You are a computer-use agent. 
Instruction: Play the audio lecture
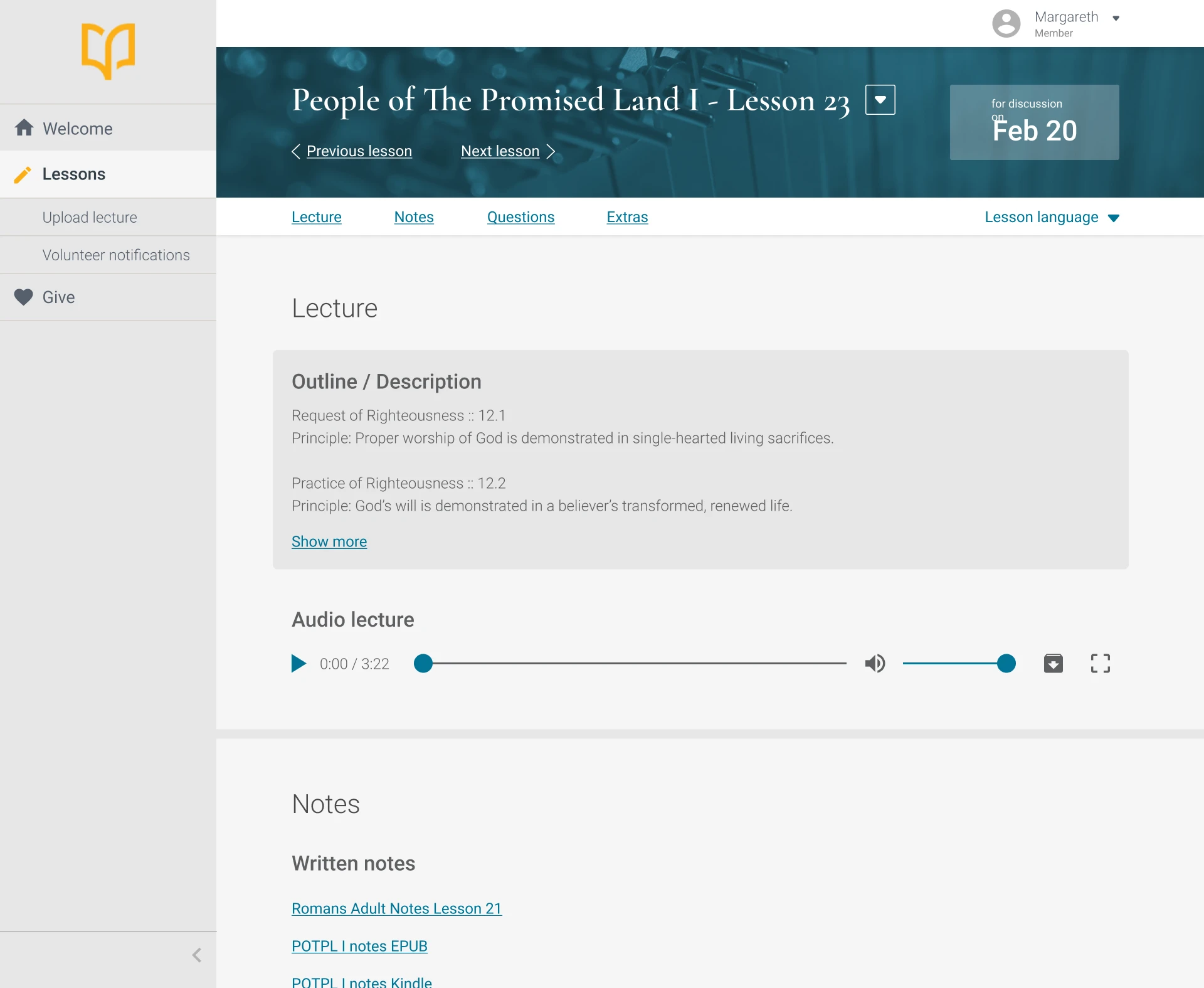pos(298,664)
